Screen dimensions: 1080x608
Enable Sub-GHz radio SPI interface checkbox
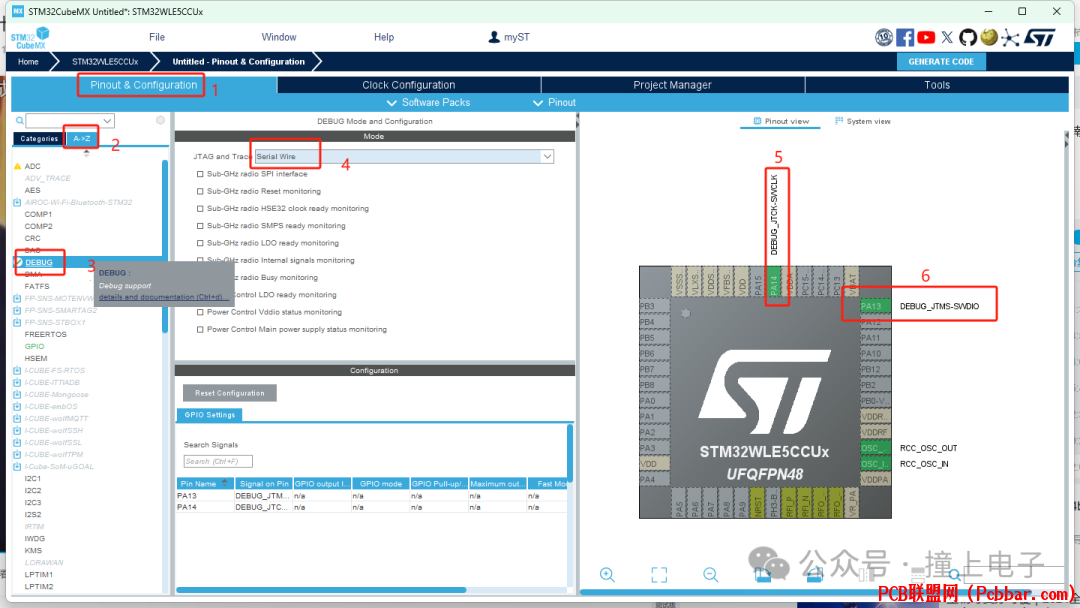200,174
